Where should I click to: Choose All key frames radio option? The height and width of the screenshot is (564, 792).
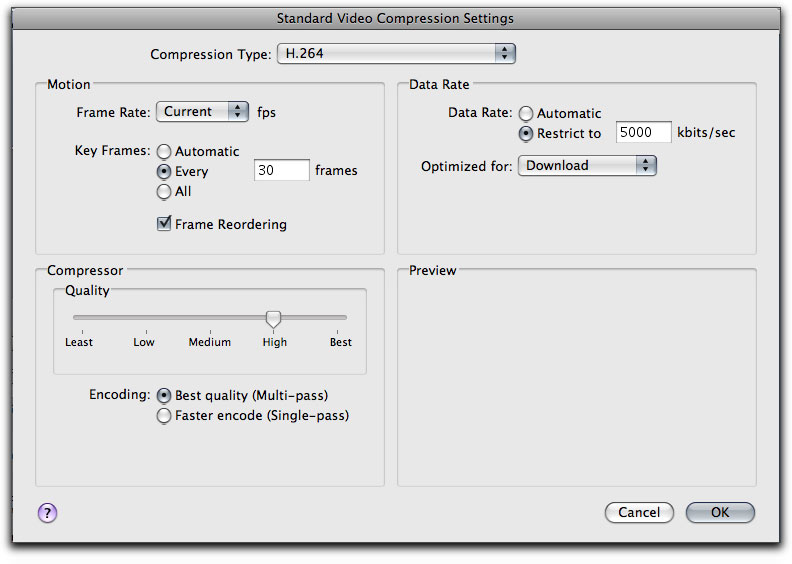click(164, 192)
